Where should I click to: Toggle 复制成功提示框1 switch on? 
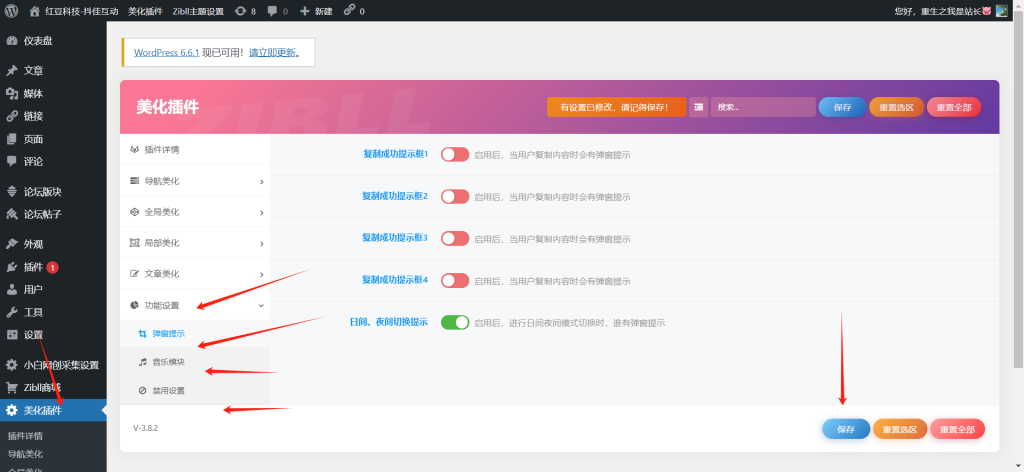tap(455, 155)
